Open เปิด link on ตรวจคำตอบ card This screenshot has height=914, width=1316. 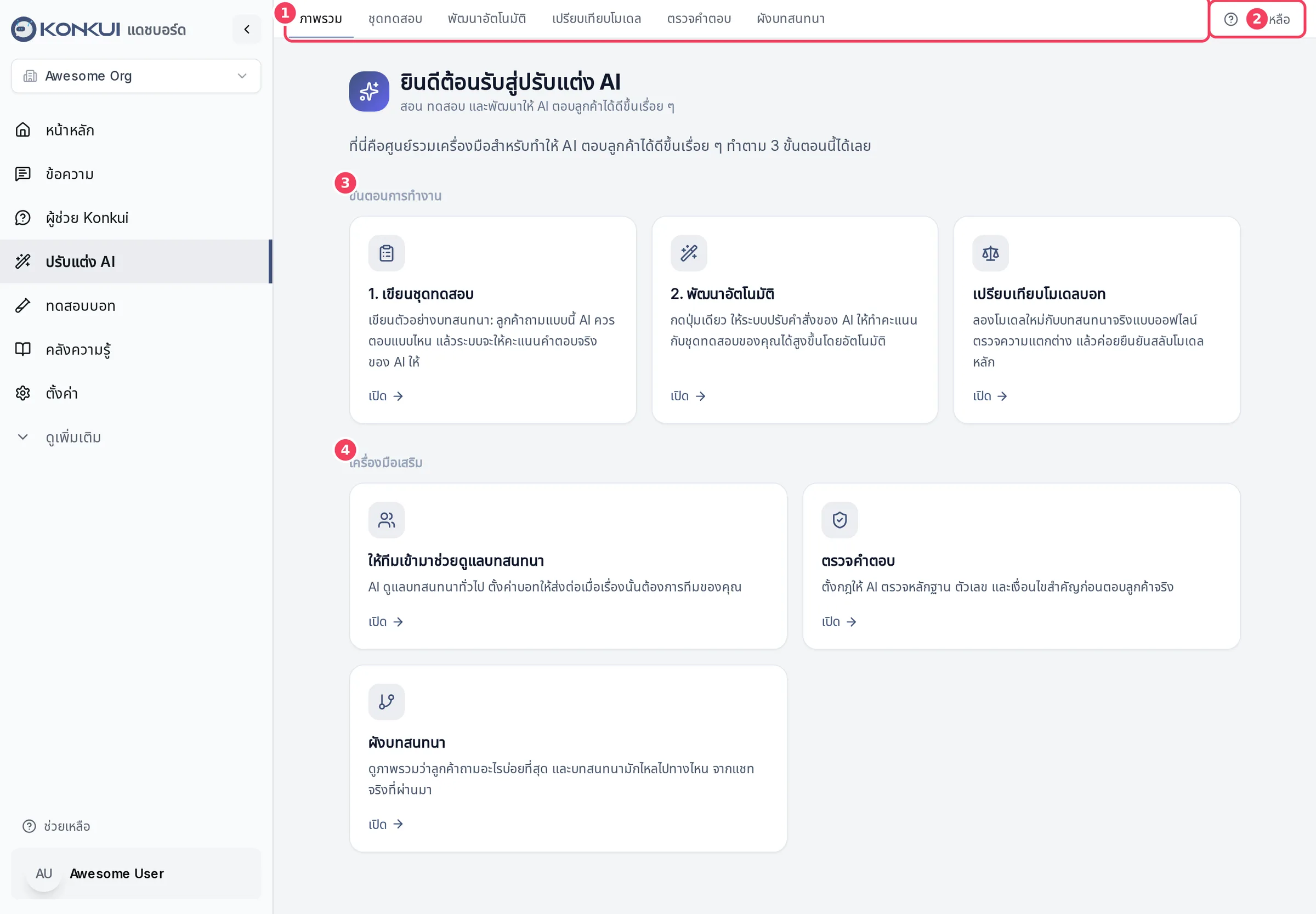(x=839, y=622)
